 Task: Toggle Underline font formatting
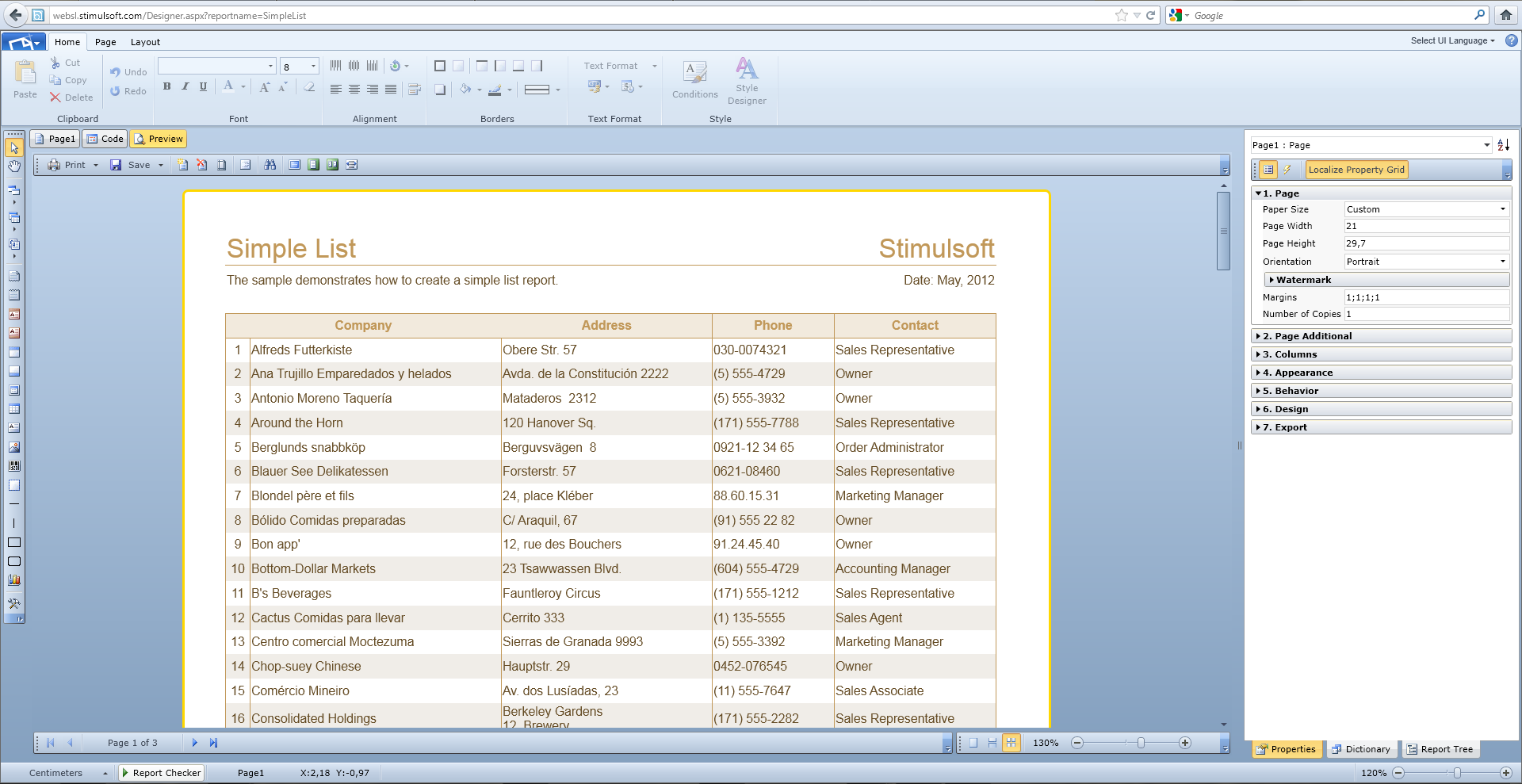tap(203, 86)
